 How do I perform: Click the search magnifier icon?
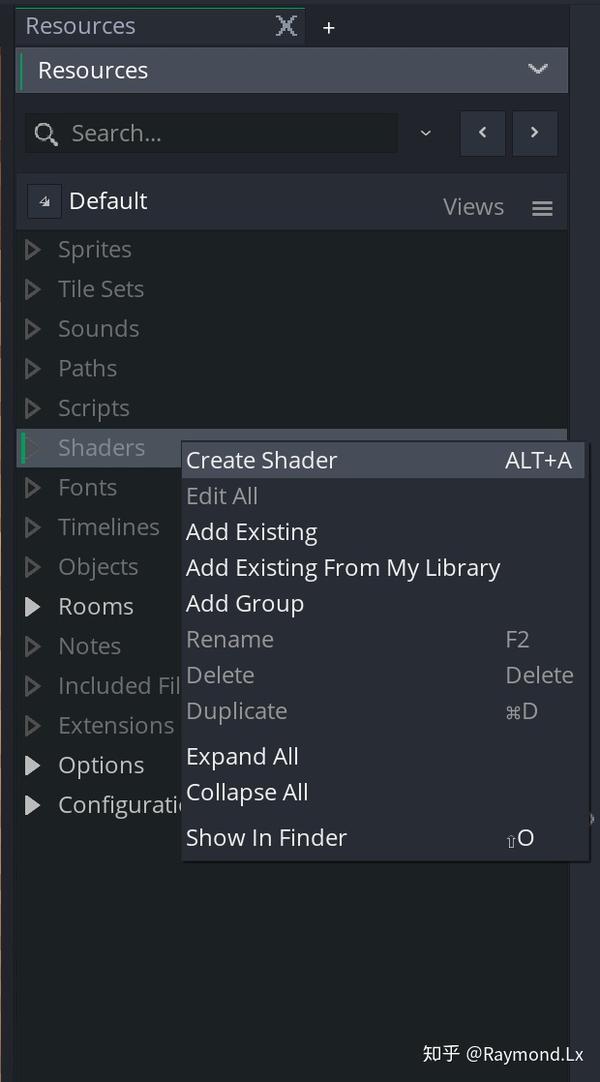tap(45, 133)
